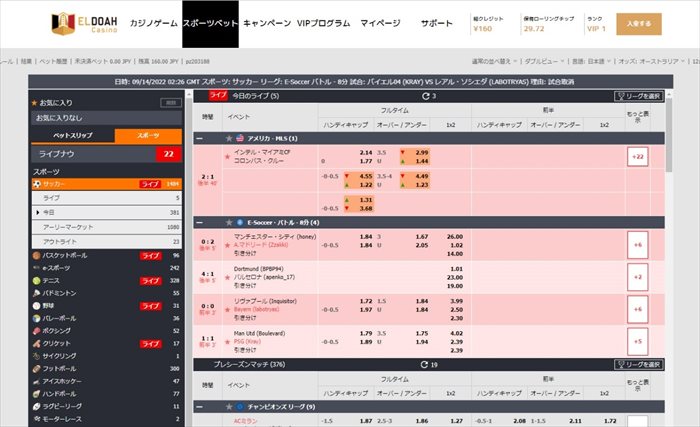Open the 言語: 日本語 language dropdown

point(591,61)
